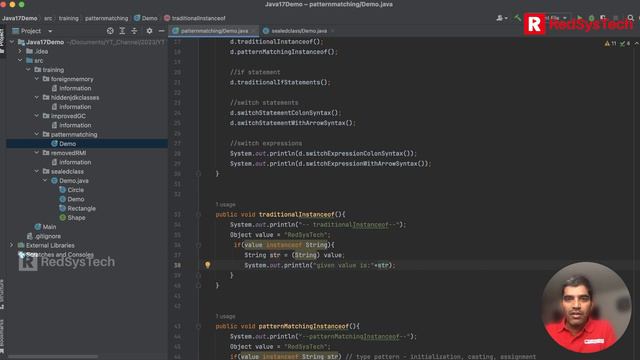The width and height of the screenshot is (640, 360).
Task: Click the Demo class icon in breadcrumb
Action: (x=137, y=18)
